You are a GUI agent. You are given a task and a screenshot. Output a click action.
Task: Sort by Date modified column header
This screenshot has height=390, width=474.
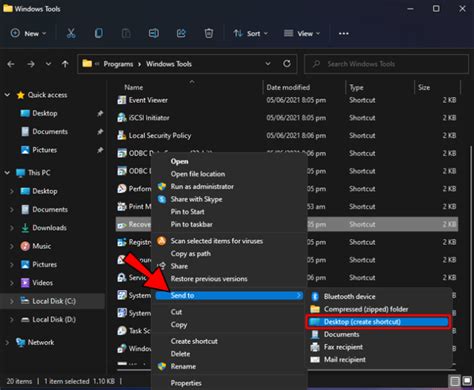point(288,87)
